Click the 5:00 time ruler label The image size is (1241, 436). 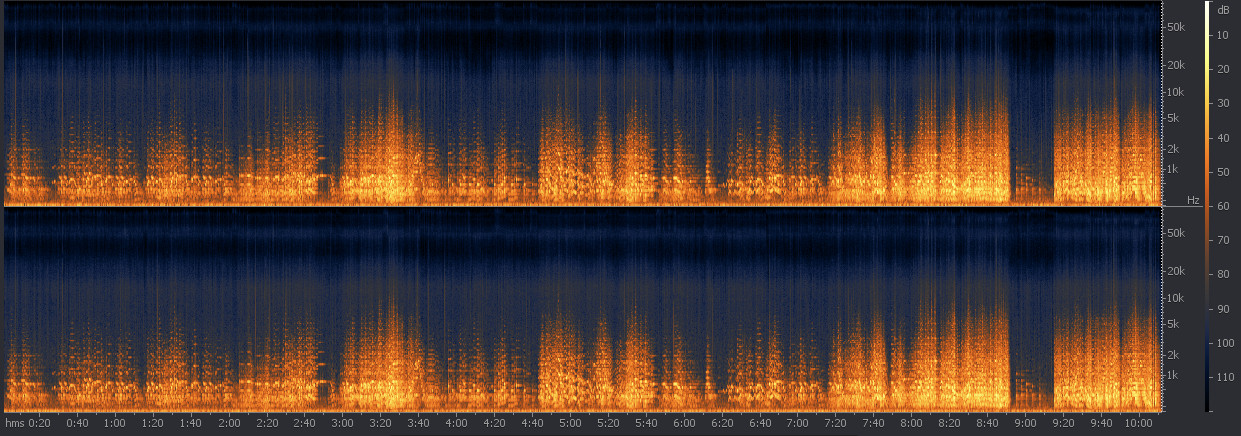click(x=570, y=424)
